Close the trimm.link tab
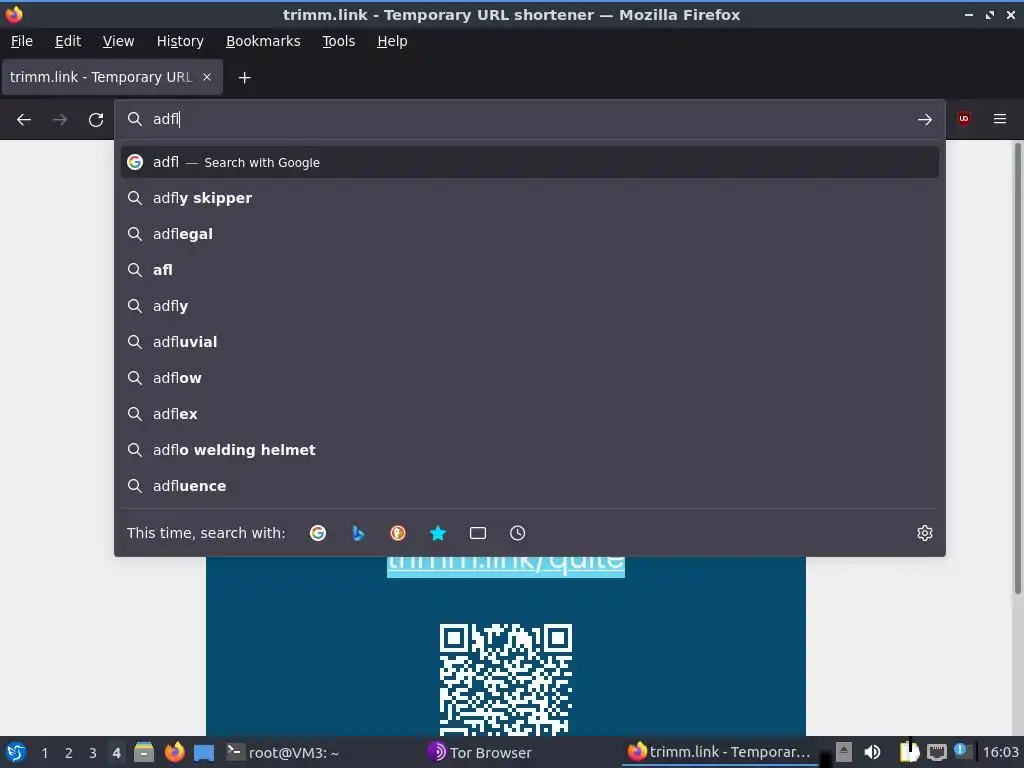The width and height of the screenshot is (1024, 768). [207, 77]
